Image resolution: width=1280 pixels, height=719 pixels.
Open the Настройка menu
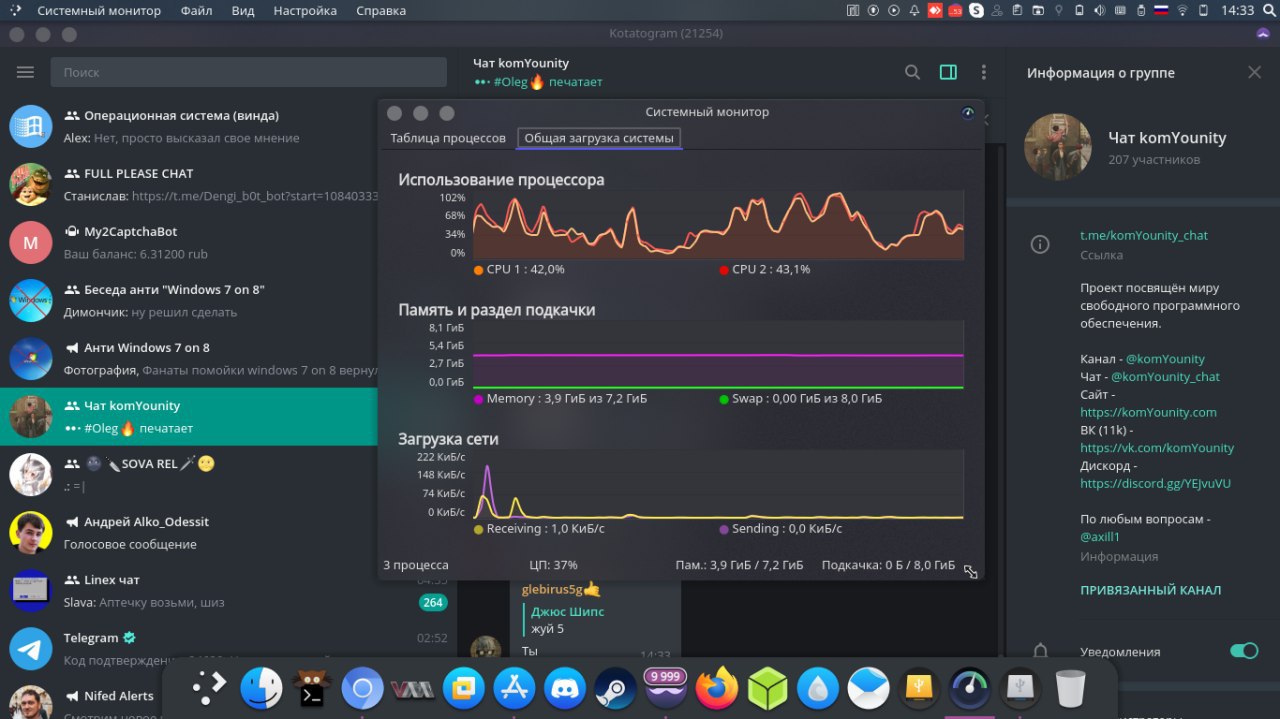[x=305, y=11]
